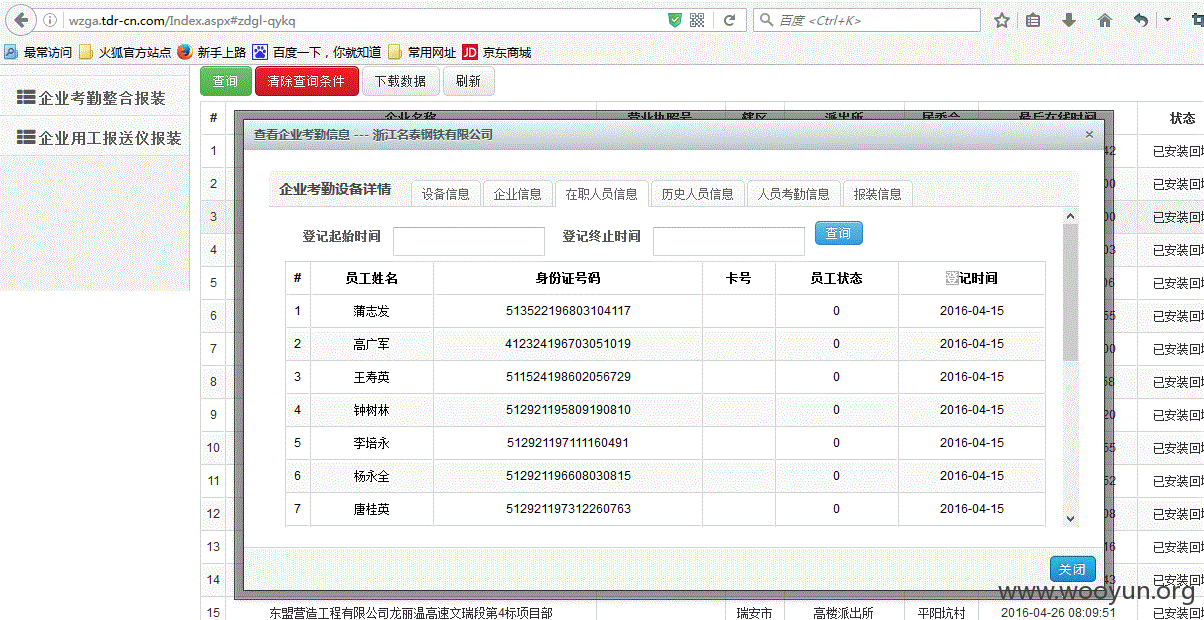The image size is (1204, 620).
Task: Click the 员工状态 column header
Action: [x=837, y=278]
